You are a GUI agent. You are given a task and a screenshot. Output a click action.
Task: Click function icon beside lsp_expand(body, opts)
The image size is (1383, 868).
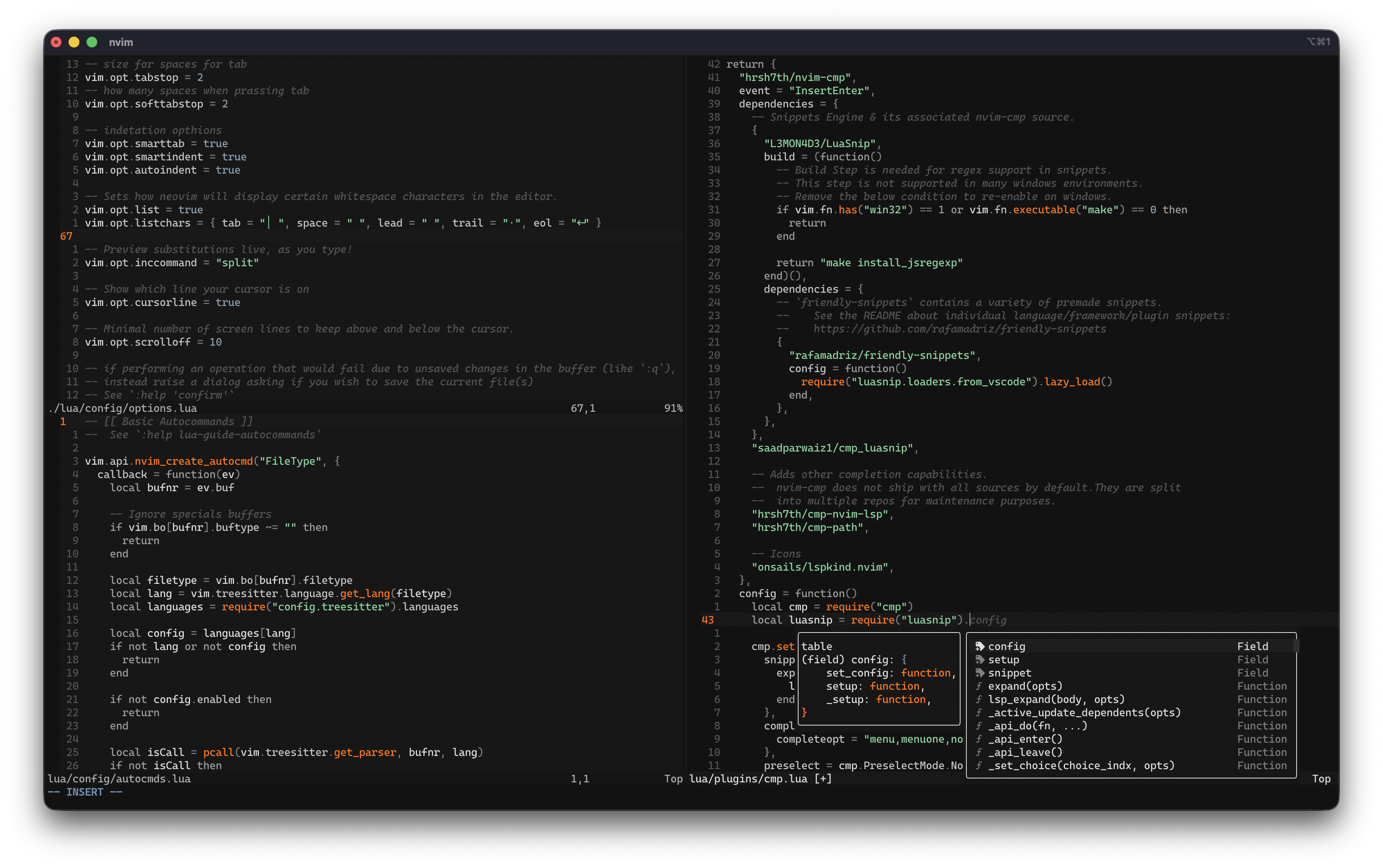(x=979, y=699)
